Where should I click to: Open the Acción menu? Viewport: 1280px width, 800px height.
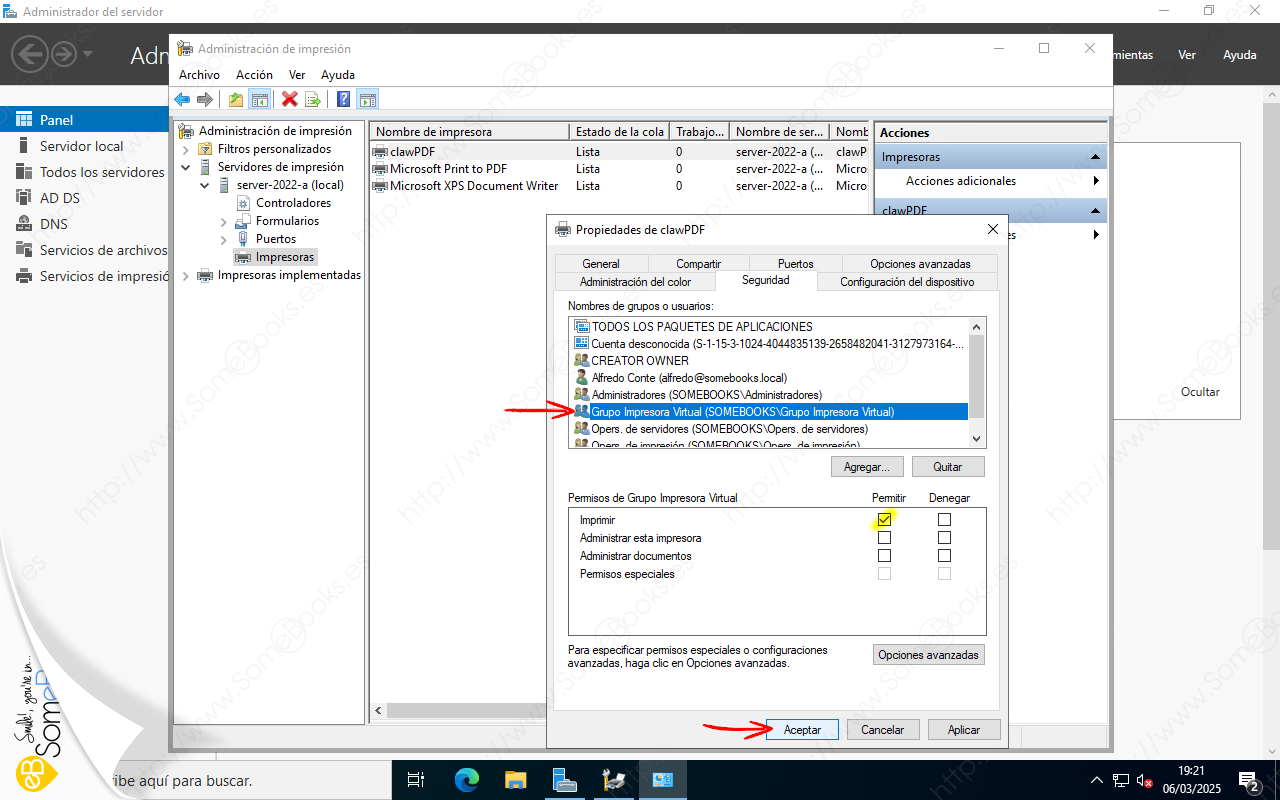click(x=254, y=75)
